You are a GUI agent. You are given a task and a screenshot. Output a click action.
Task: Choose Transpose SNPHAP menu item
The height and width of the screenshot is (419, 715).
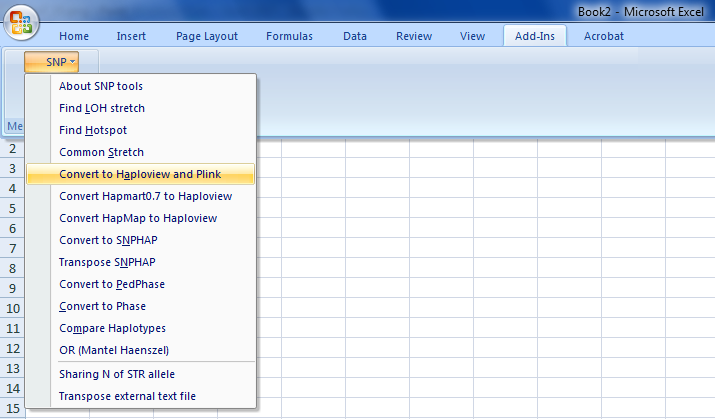click(x=107, y=262)
